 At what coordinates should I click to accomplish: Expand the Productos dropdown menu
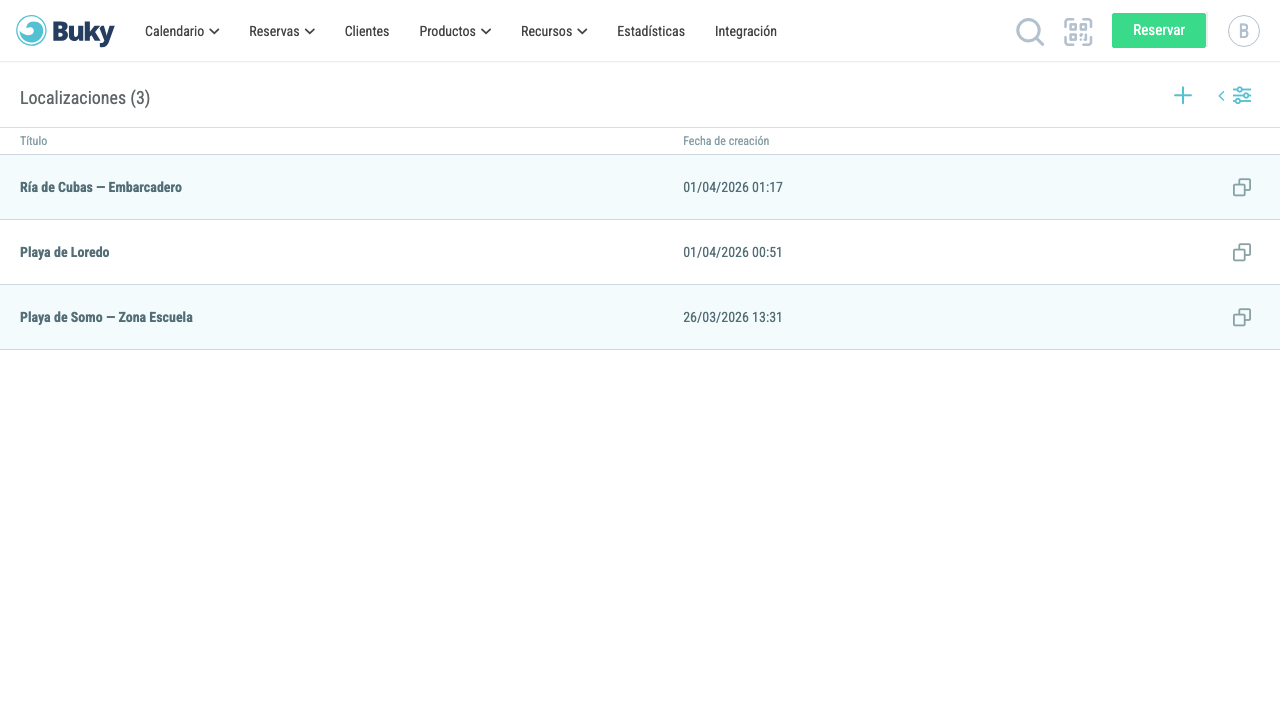click(455, 31)
